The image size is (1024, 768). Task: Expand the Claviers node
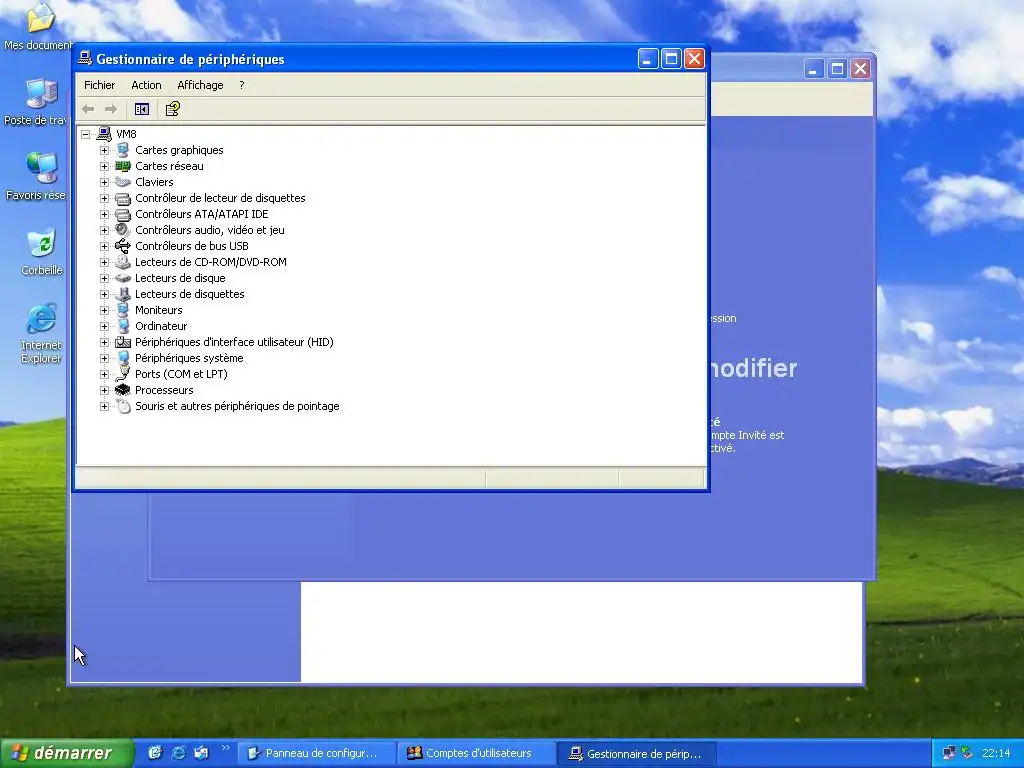(104, 182)
